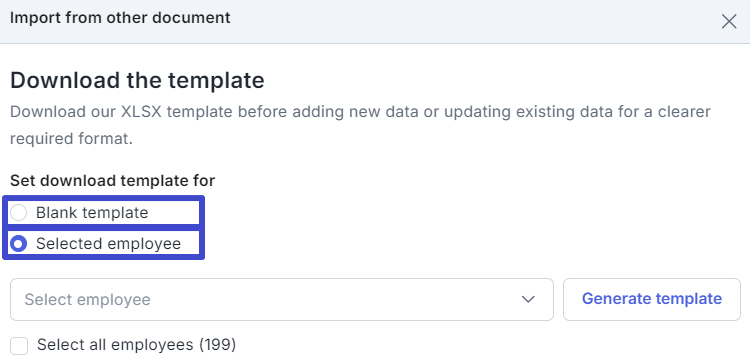
Task: Click the Select all employees (199) label
Action: coord(136,344)
